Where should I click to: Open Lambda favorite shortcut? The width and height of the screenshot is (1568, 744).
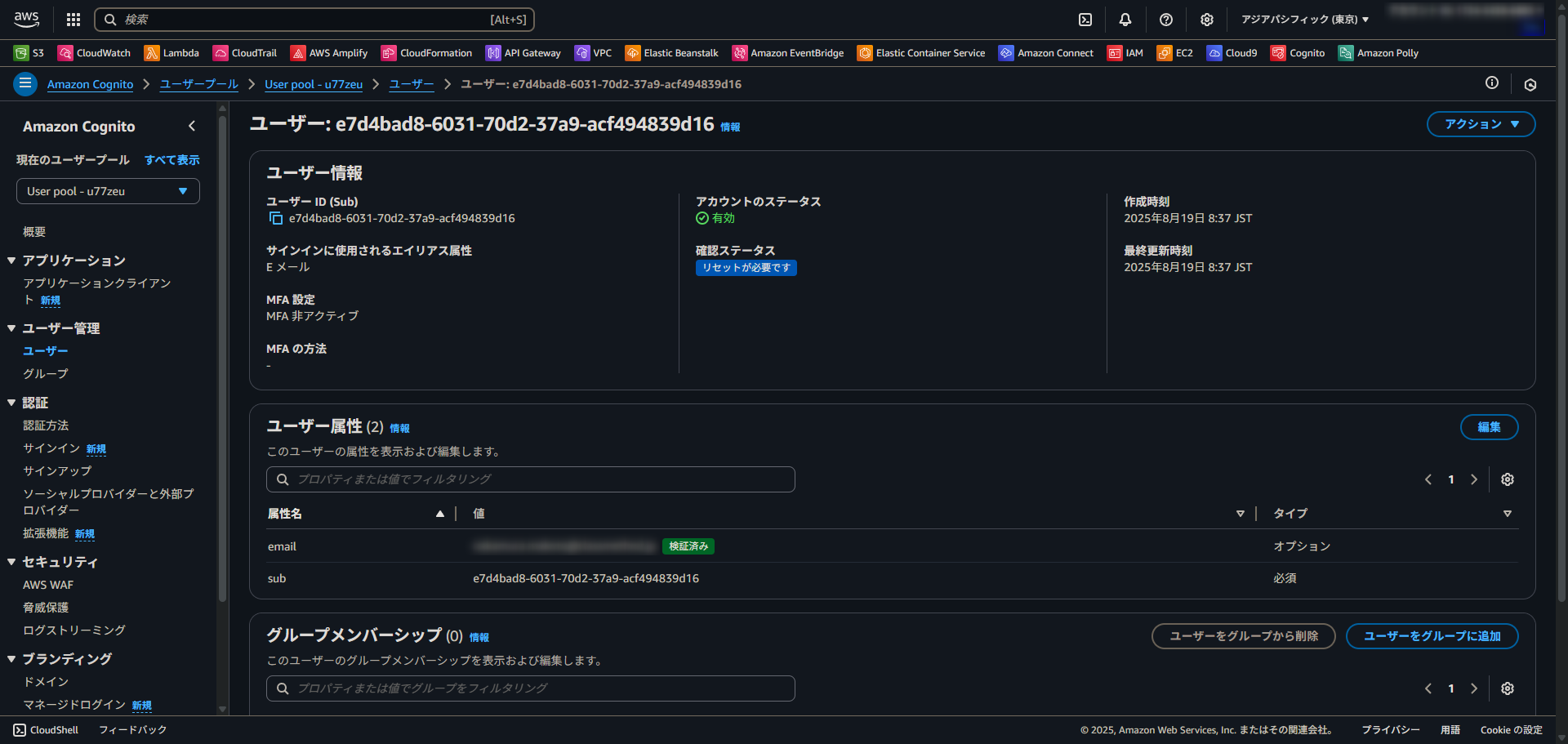[171, 53]
